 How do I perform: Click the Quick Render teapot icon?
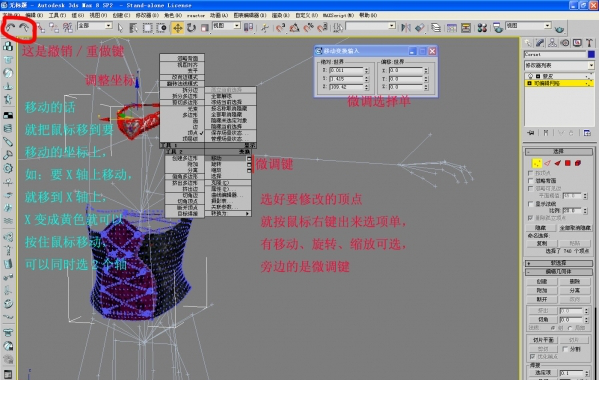(x=559, y=29)
